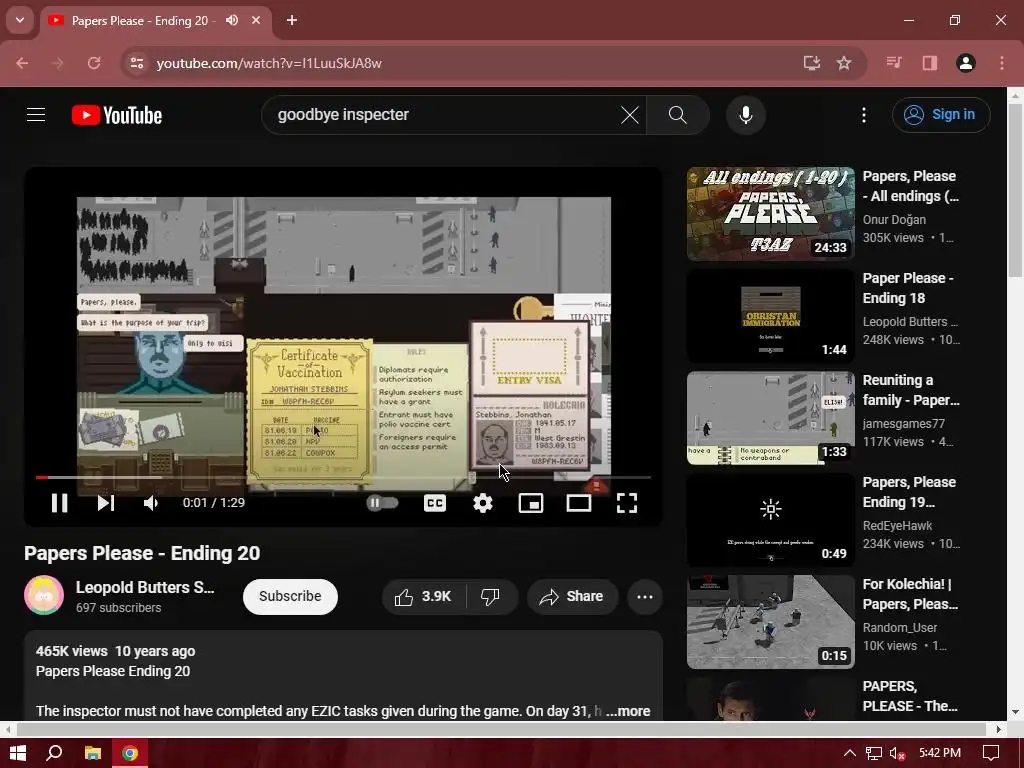Close the Papers Please tab
This screenshot has height=768, width=1024.
256,21
